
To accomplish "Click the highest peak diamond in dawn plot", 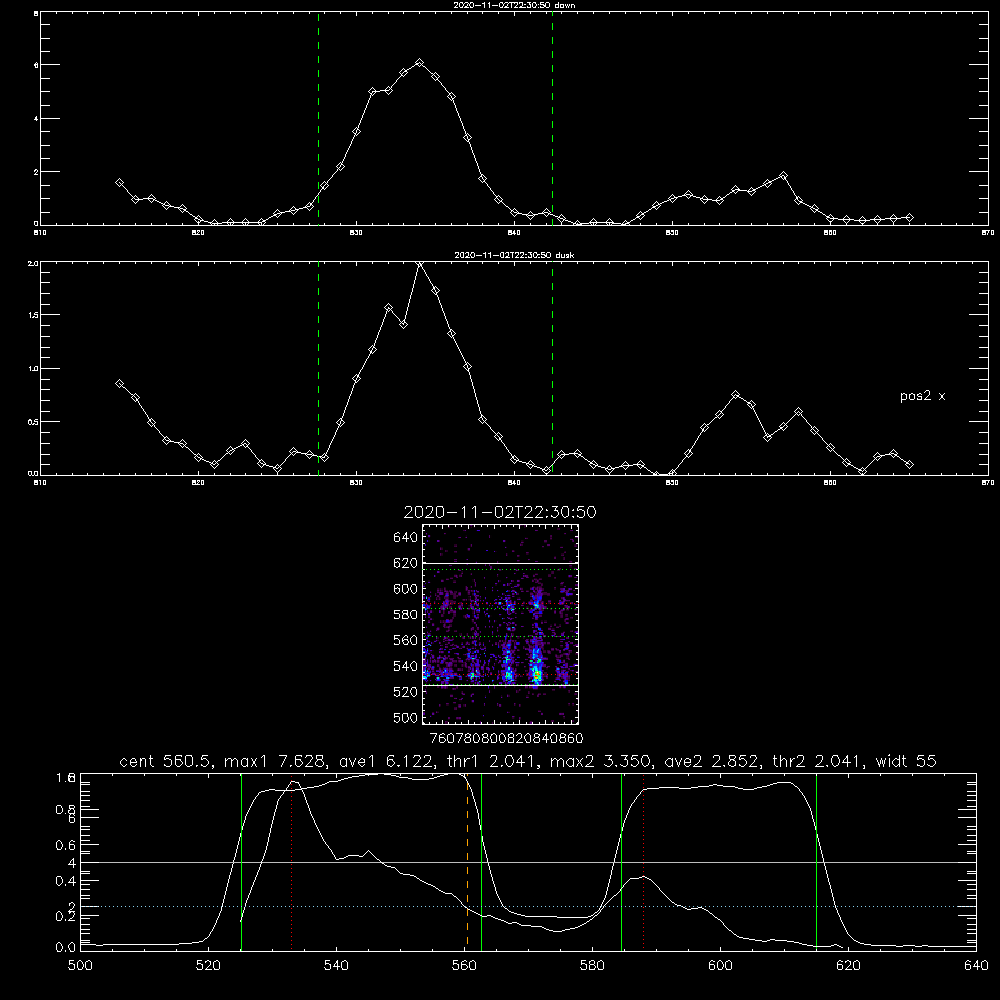I will [419, 62].
